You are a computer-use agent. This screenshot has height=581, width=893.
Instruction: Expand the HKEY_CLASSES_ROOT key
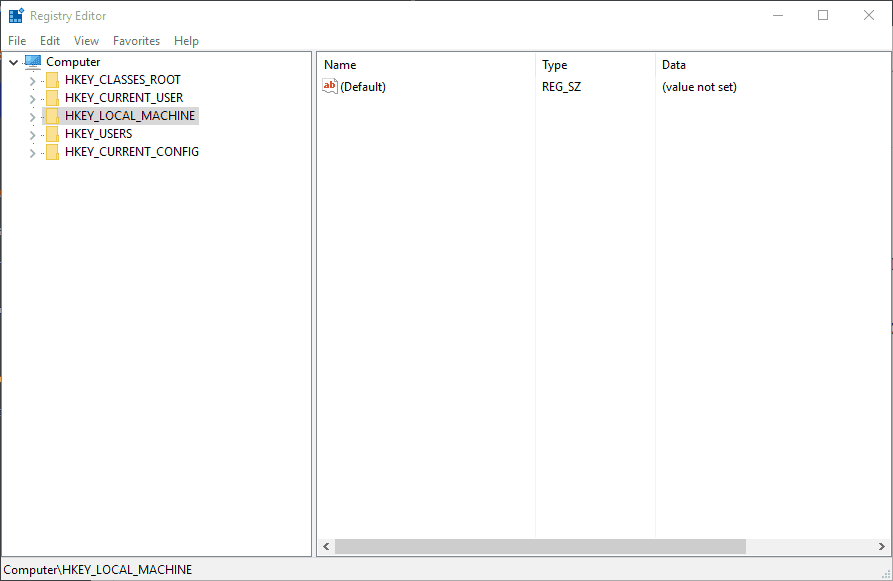[32, 81]
